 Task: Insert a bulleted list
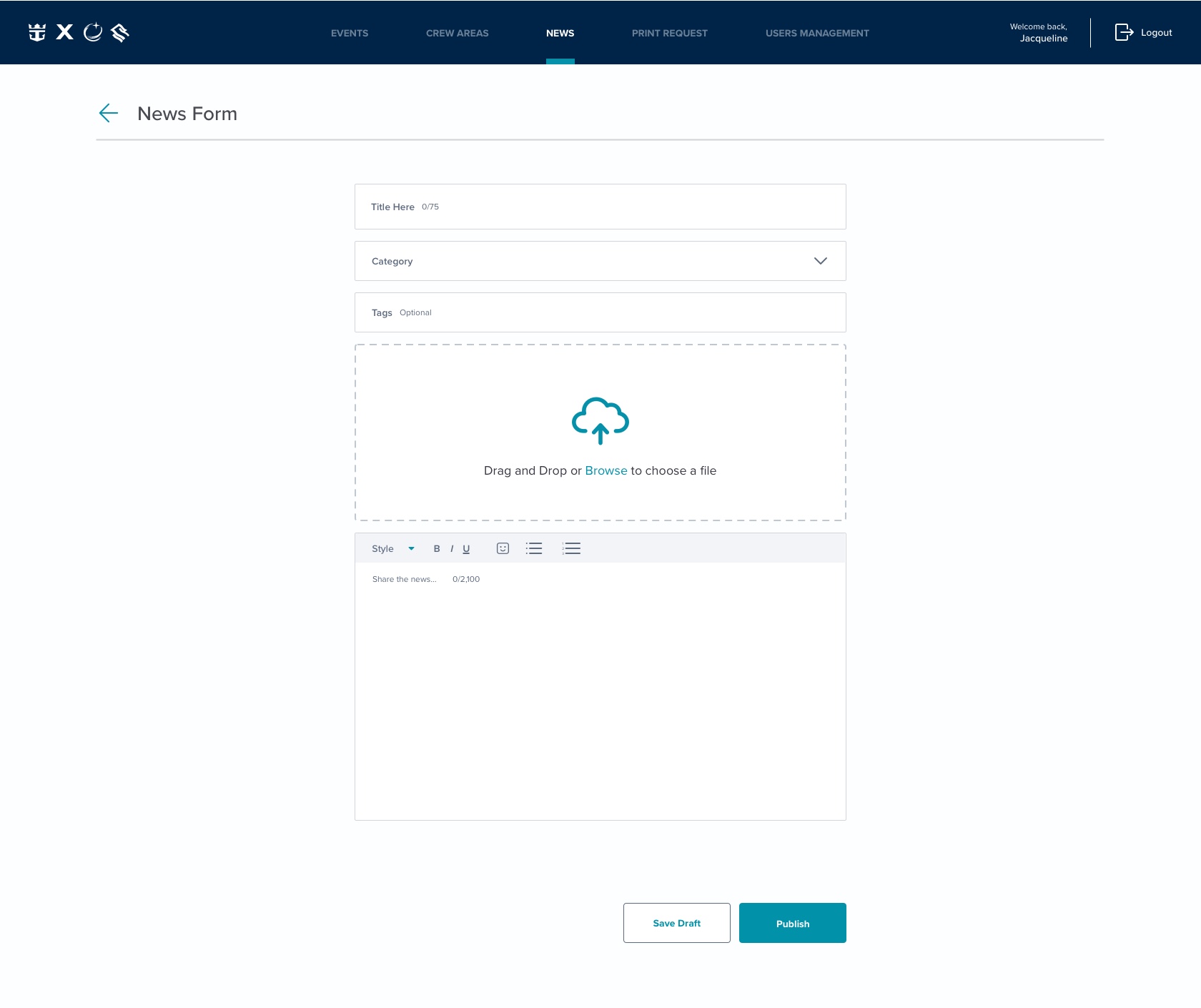tap(534, 548)
